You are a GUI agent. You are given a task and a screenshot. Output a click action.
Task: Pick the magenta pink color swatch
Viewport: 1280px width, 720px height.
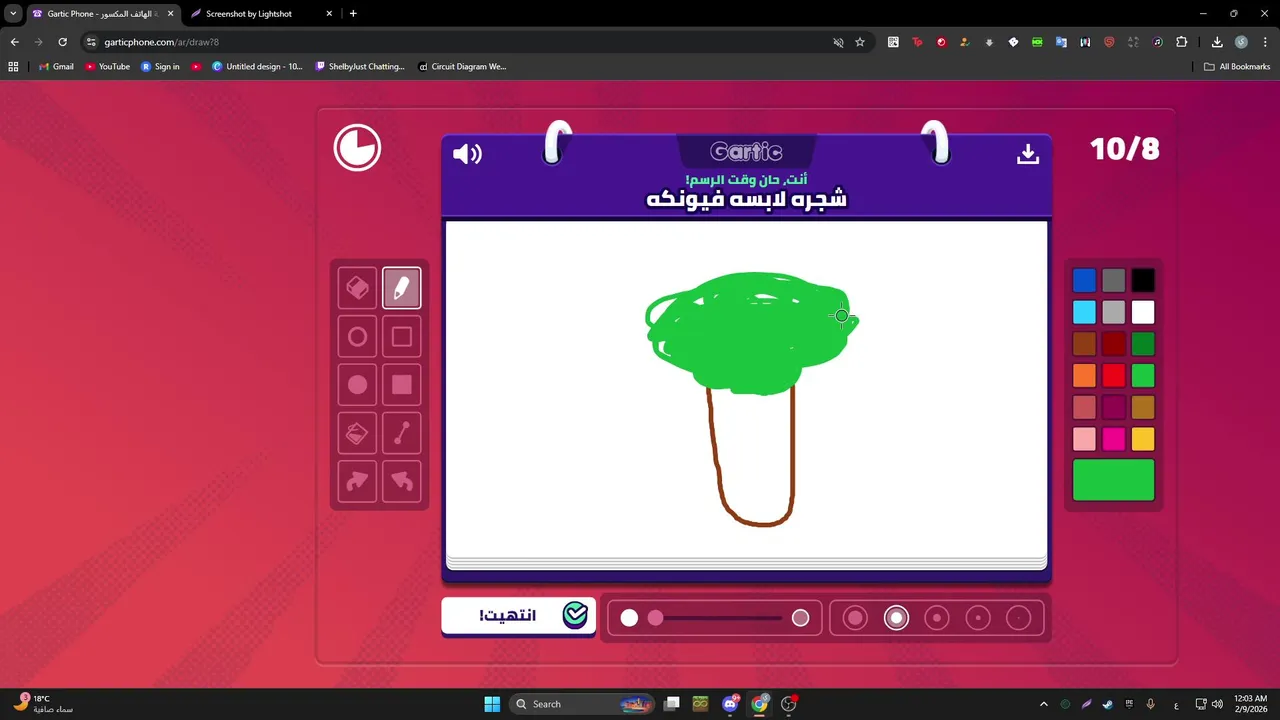[x=1113, y=439]
